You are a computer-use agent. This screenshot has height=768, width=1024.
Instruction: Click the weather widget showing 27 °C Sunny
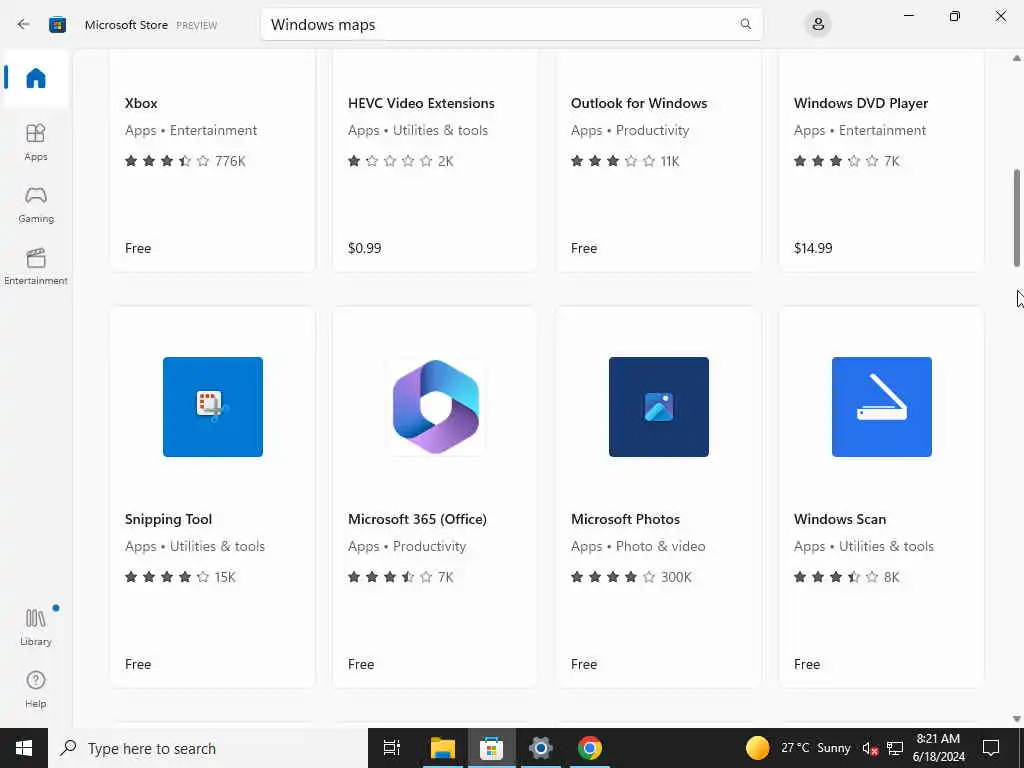click(797, 748)
